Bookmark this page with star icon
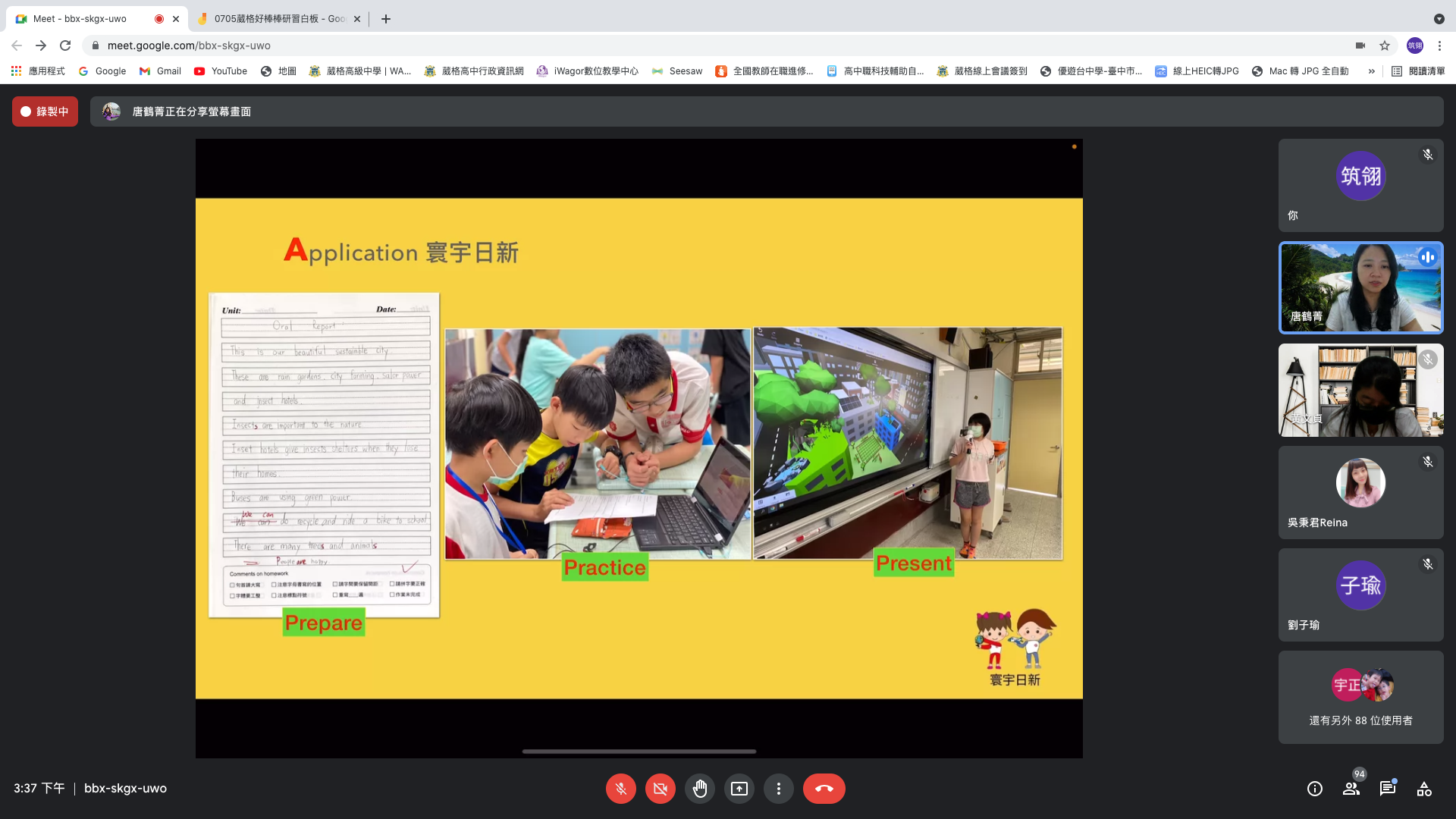1456x819 pixels. (1385, 45)
